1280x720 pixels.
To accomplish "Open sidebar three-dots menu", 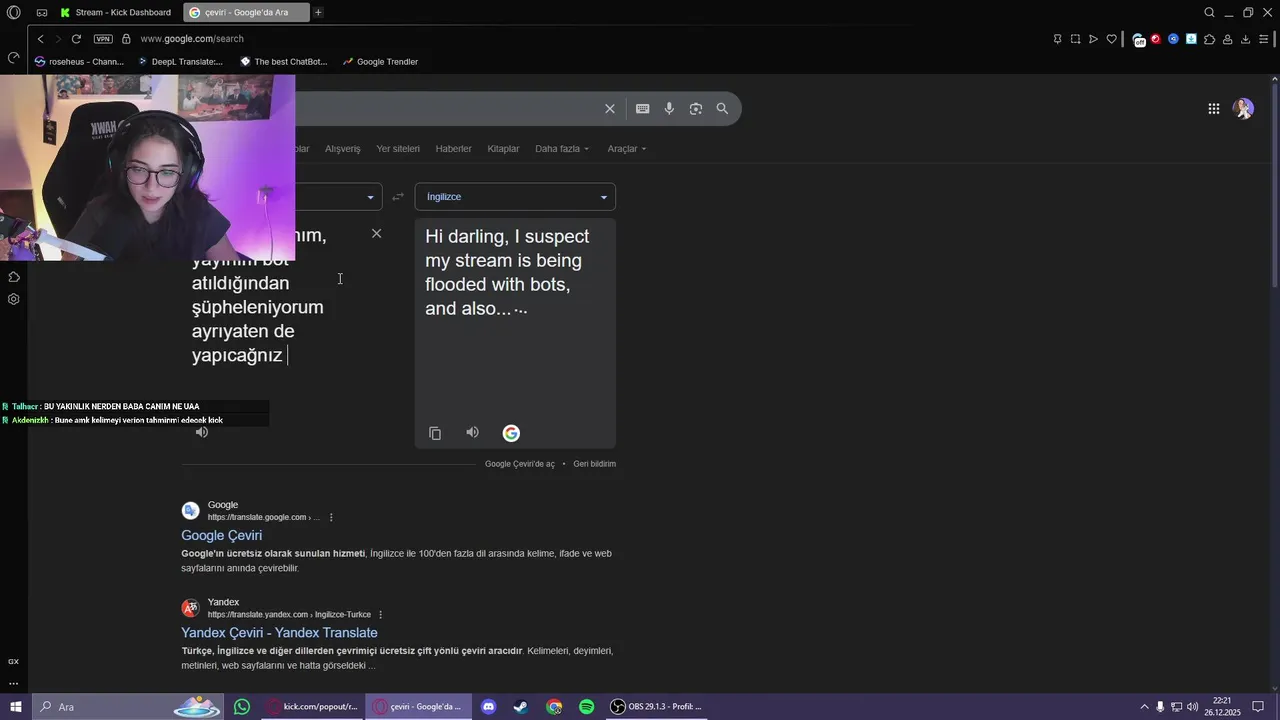I will (x=13, y=684).
